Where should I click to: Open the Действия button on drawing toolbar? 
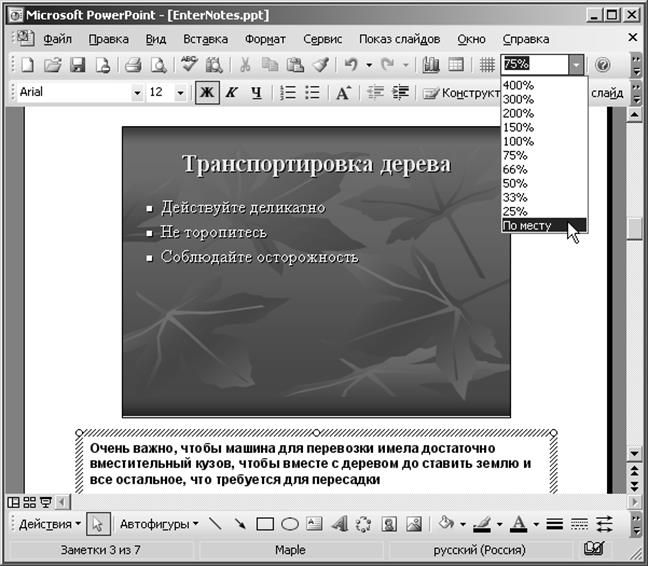50,523
